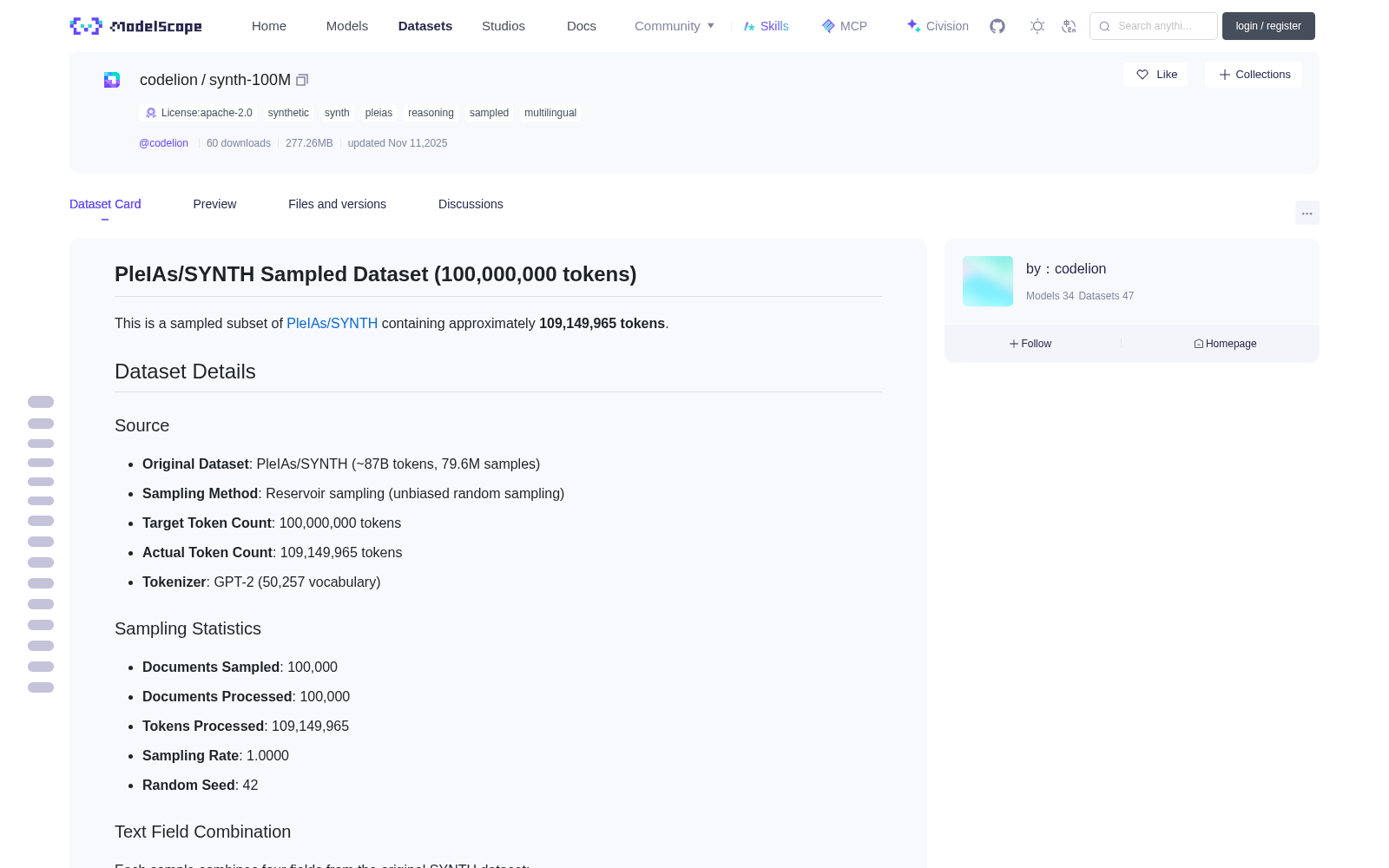The height and width of the screenshot is (868, 1389).
Task: Click the dataset avatar icon beside codelion / synth-100M
Action: (x=112, y=80)
